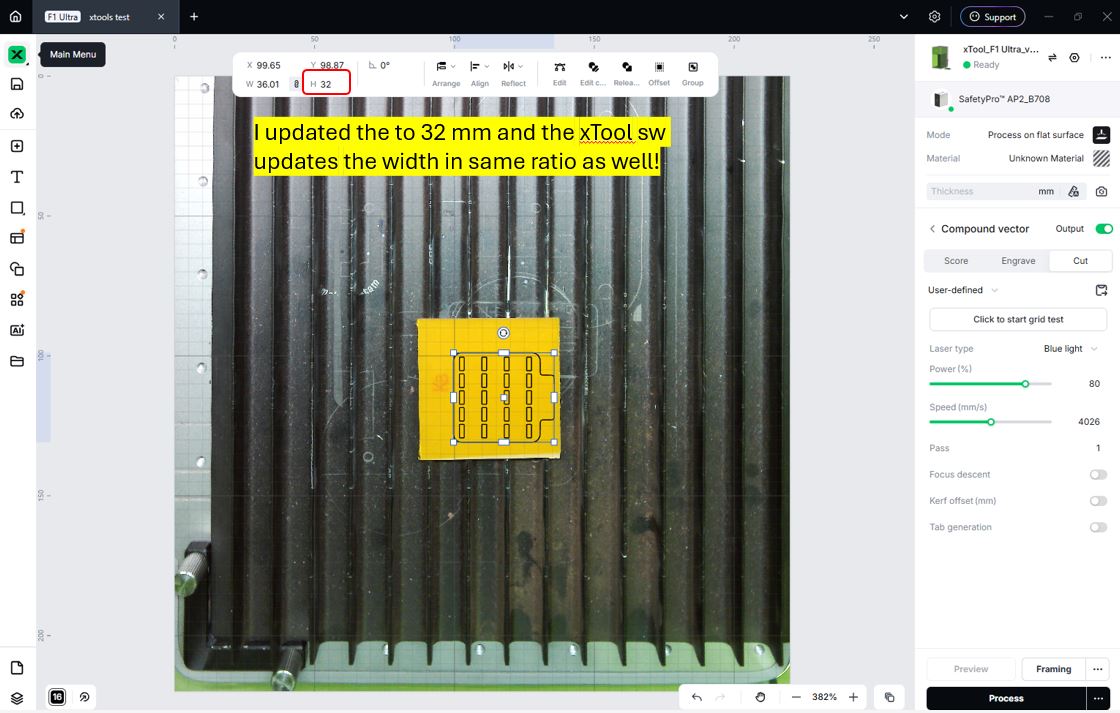Image resolution: width=1120 pixels, height=713 pixels.
Task: Select the Text tool (T icon)
Action: (x=17, y=176)
